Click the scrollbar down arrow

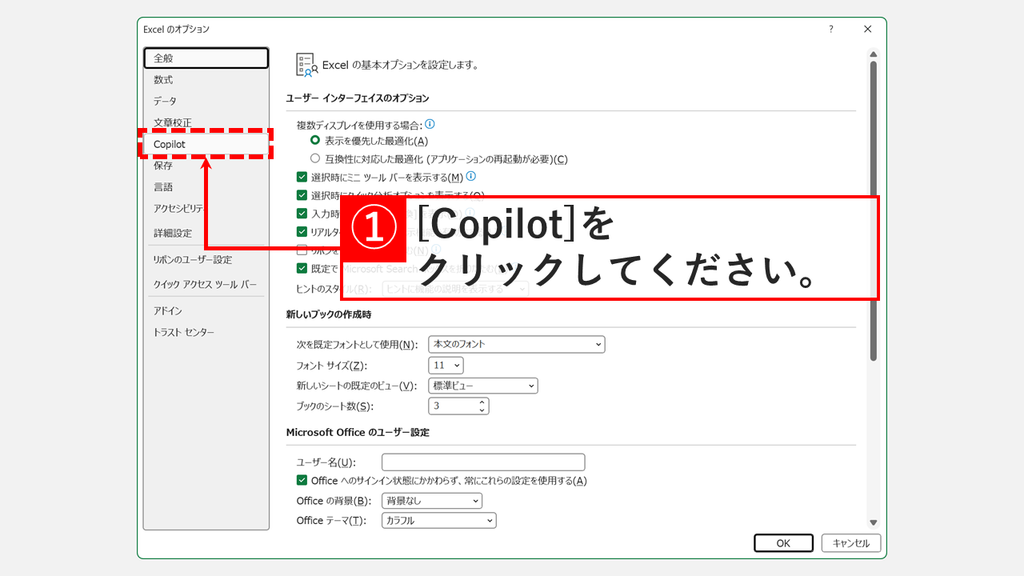(873, 522)
